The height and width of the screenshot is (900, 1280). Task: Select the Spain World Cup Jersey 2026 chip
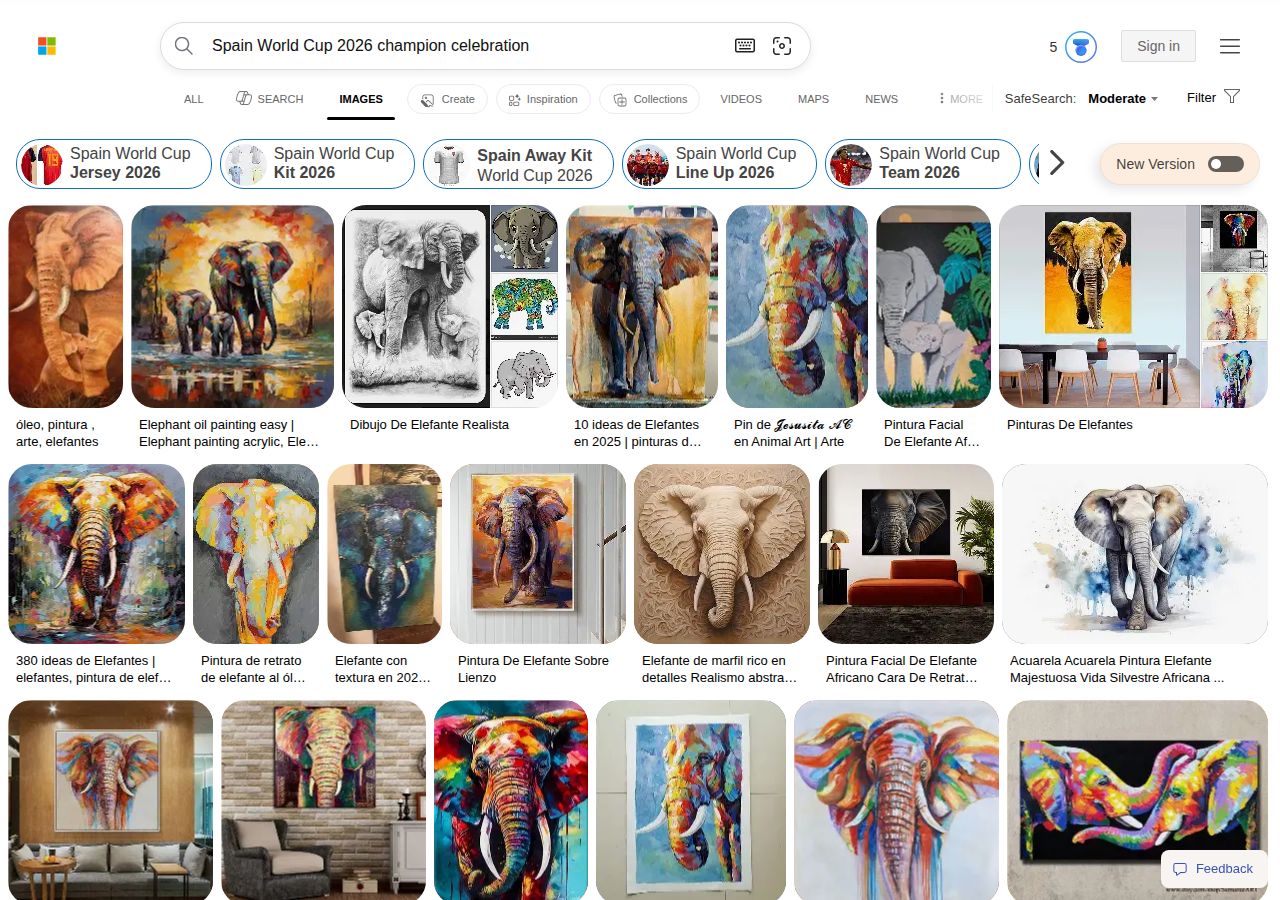pyautogui.click(x=114, y=164)
